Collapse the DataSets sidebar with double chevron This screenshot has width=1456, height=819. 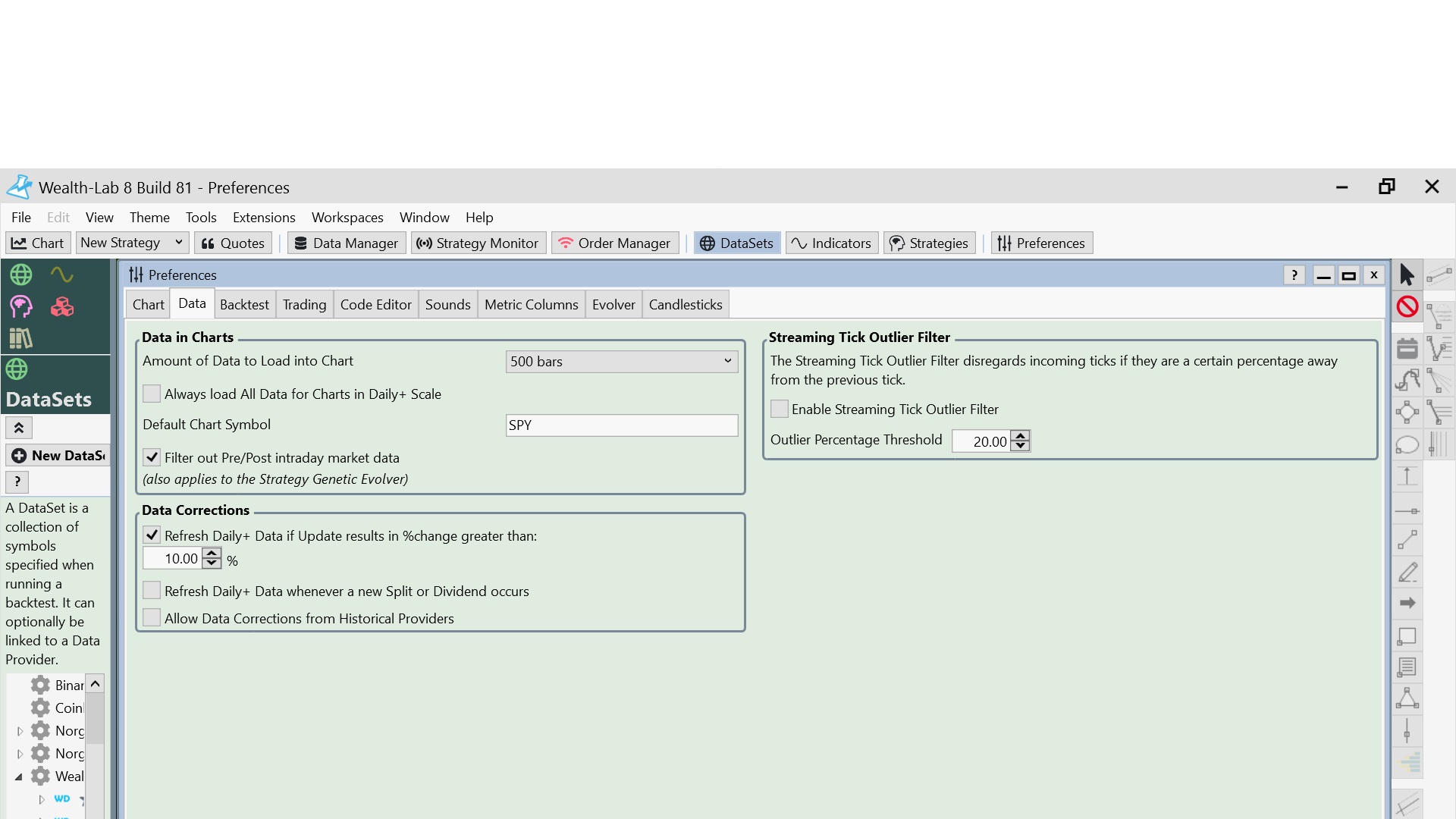[19, 428]
